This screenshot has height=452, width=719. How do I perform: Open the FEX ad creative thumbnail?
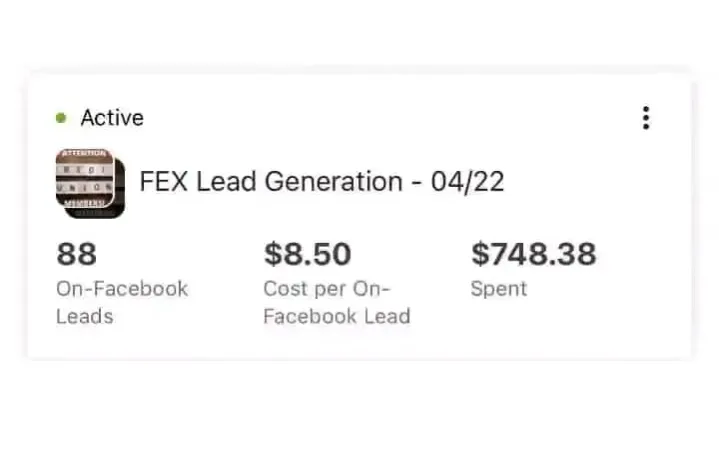84,179
